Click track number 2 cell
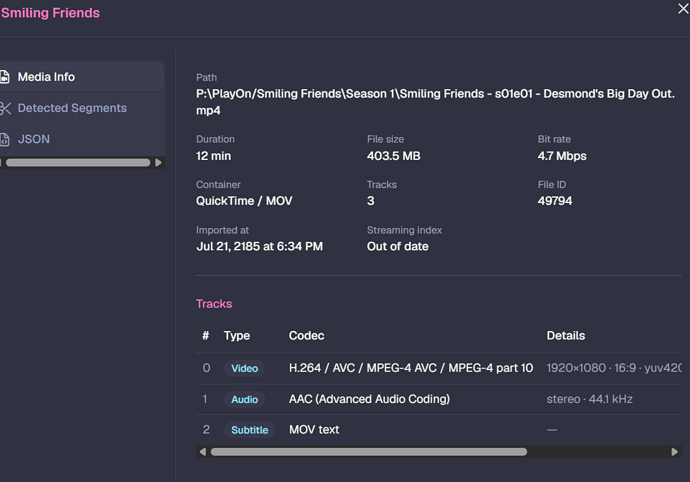Screen dimensions: 690x482 (206, 430)
